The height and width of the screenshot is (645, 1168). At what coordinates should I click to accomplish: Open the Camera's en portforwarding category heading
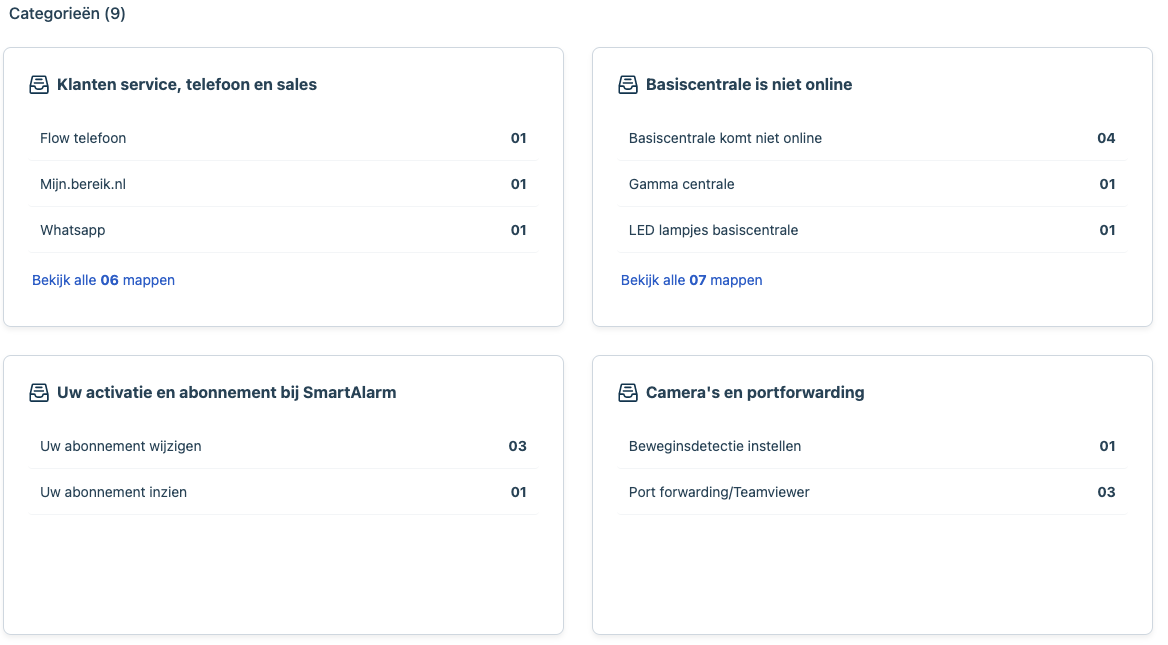click(x=755, y=393)
